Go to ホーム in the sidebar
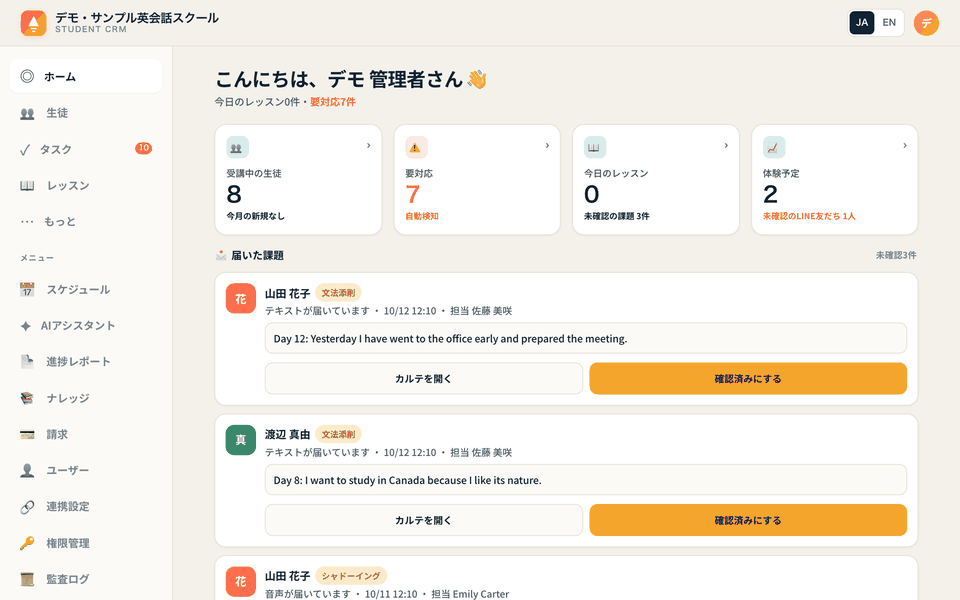 (x=86, y=77)
